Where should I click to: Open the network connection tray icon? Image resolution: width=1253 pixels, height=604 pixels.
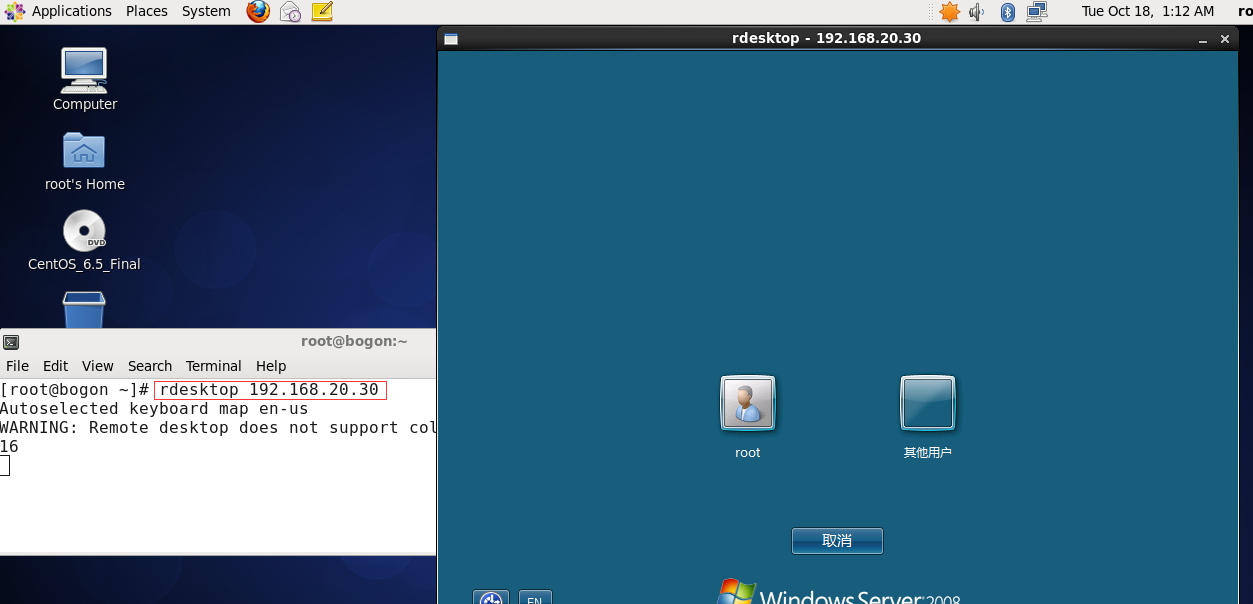click(1036, 11)
